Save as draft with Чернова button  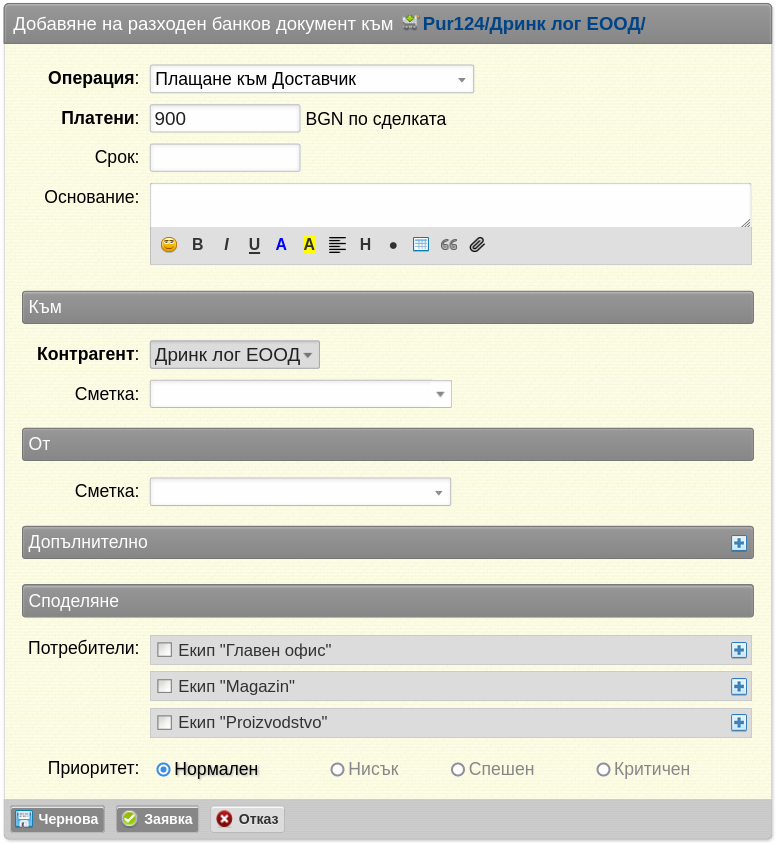tap(58, 819)
